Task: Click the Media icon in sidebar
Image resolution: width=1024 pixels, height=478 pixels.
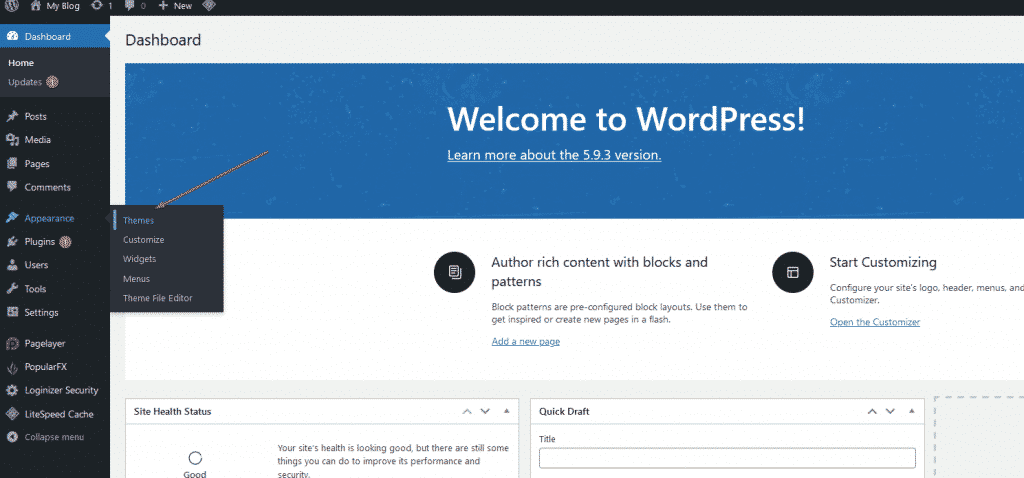Action: (12, 140)
